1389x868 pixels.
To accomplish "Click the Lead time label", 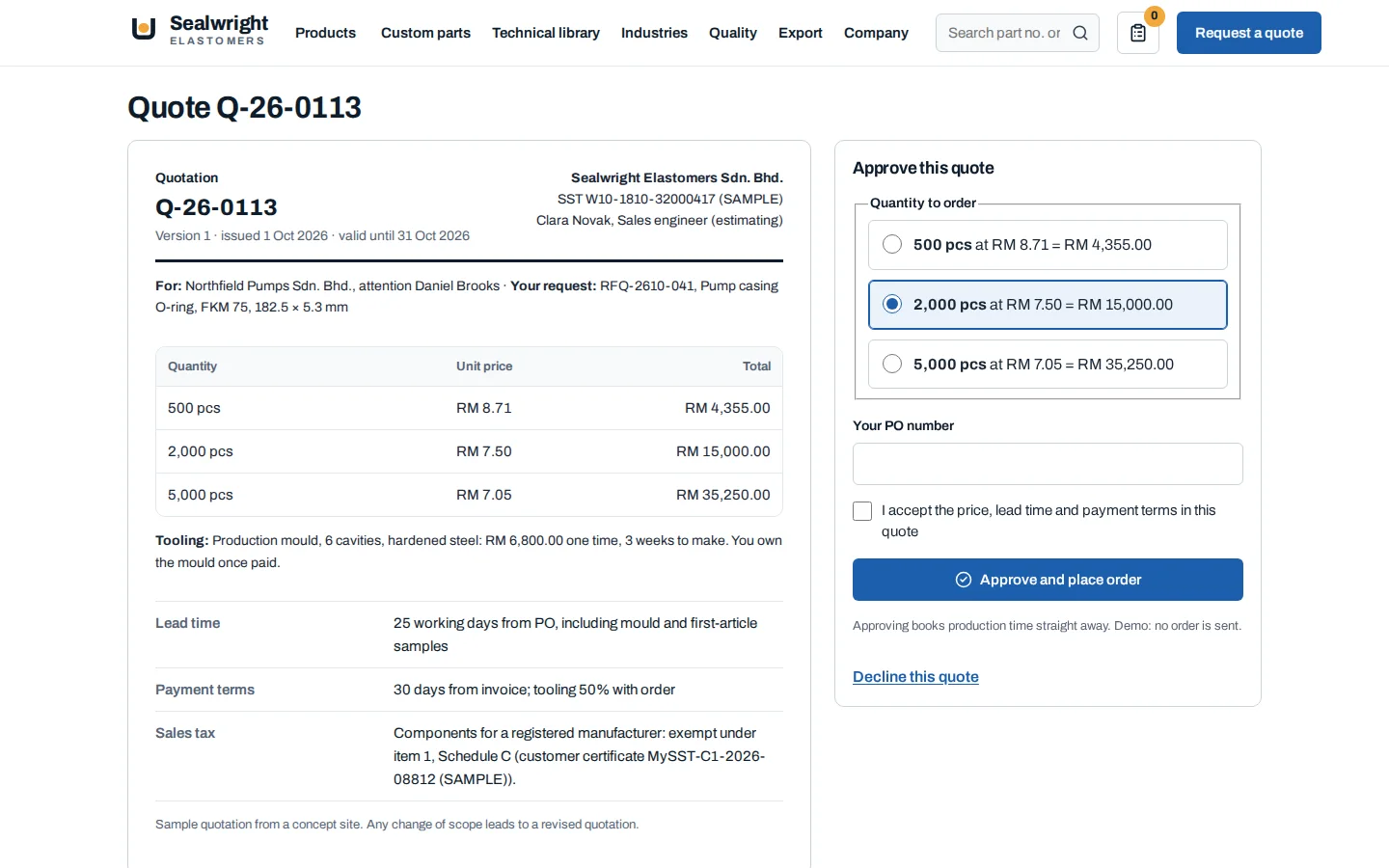I will [188, 623].
